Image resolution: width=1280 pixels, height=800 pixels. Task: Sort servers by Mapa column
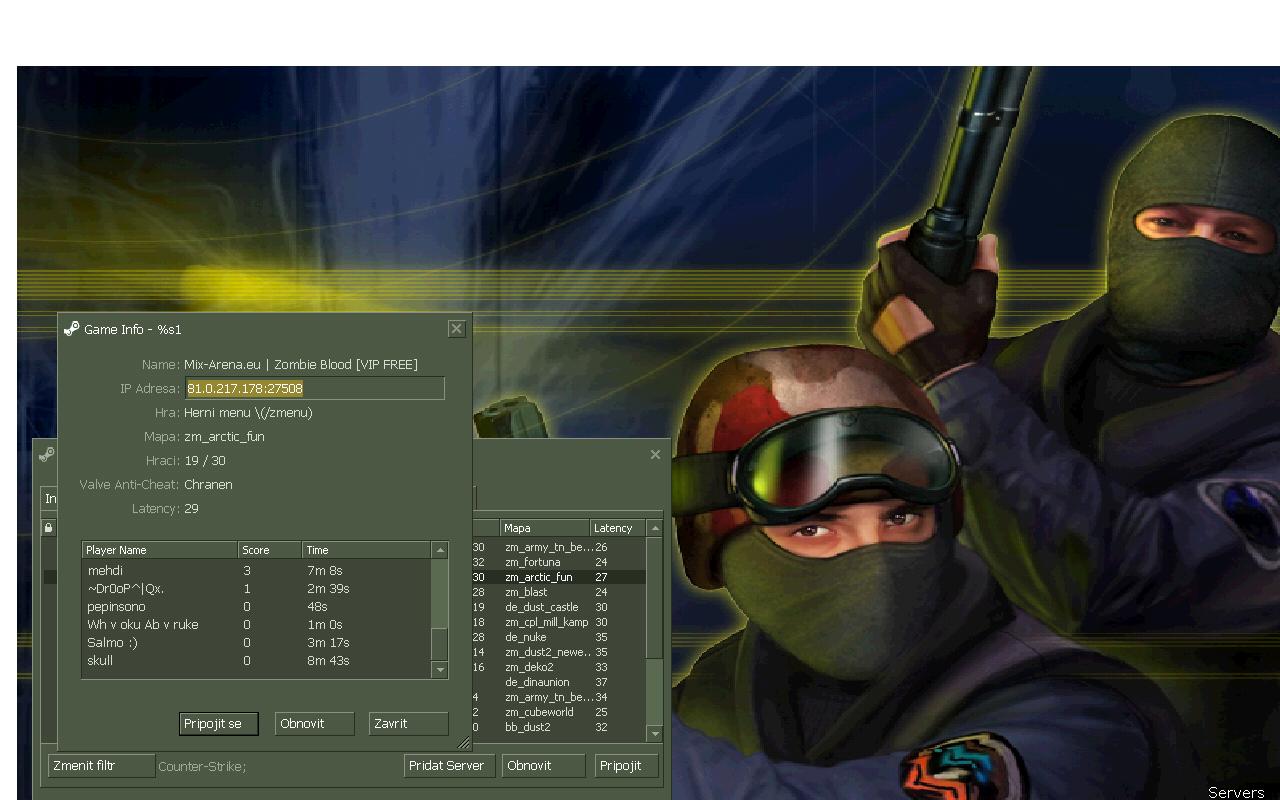pos(545,528)
